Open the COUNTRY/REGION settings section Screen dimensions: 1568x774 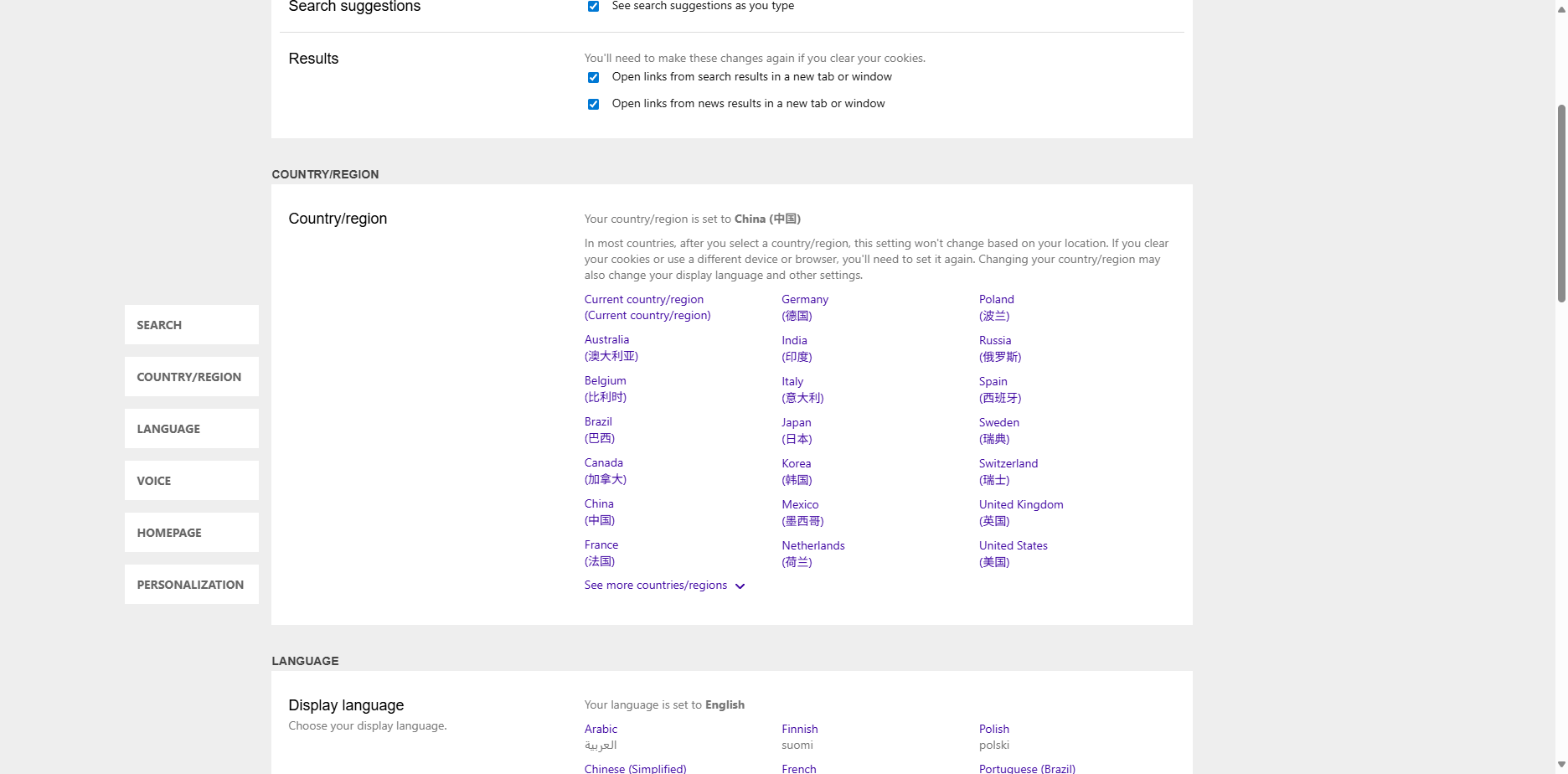191,376
